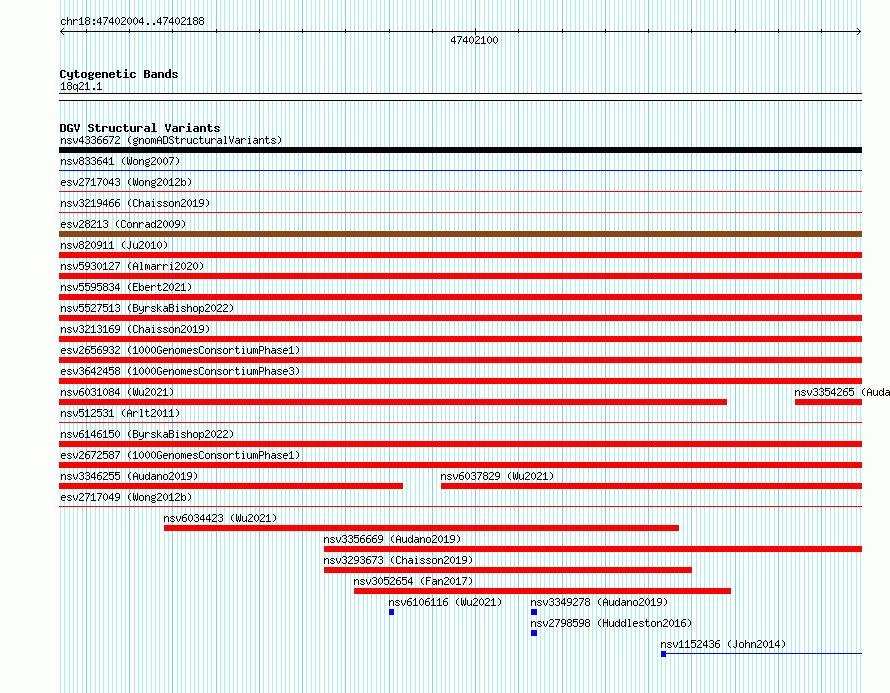Open variant nsv6146150 (ByrskaBishop2022)

tap(147, 434)
